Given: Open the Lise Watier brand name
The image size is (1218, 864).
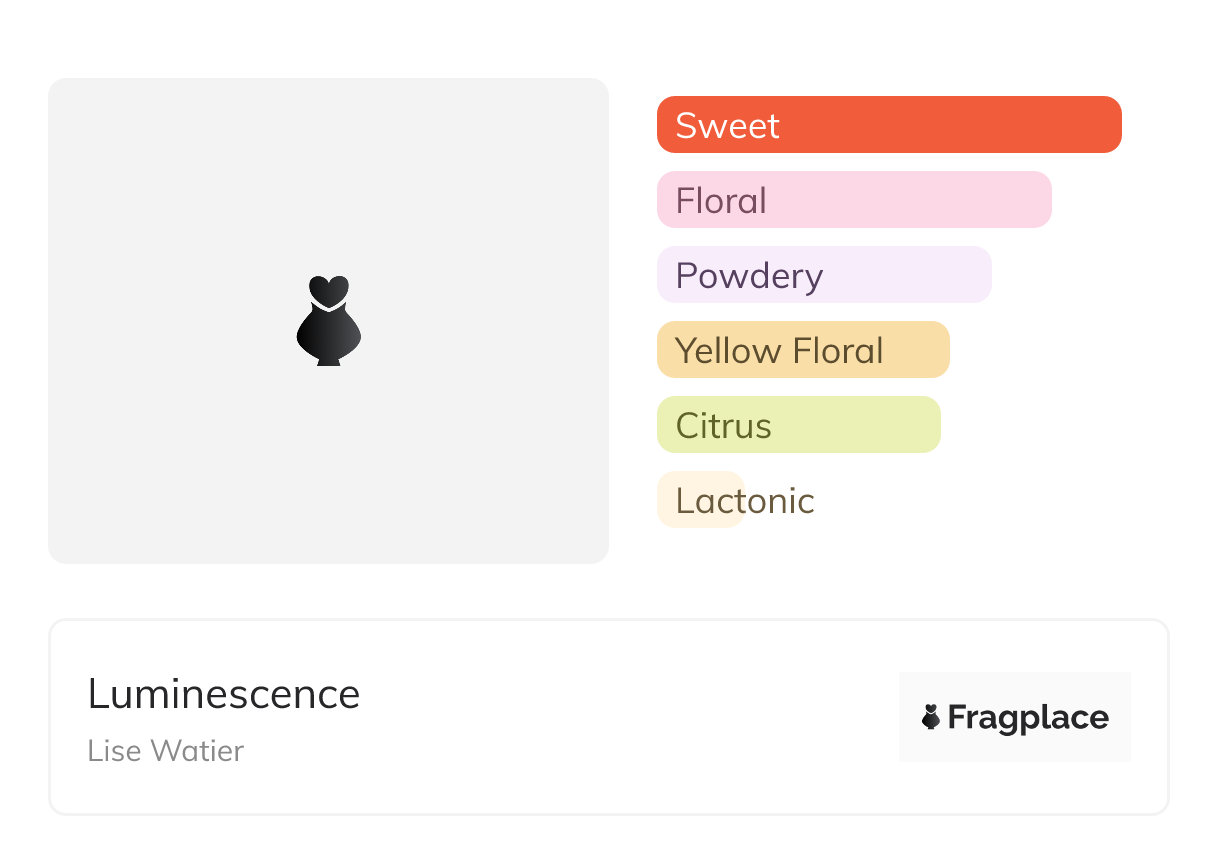Looking at the screenshot, I should (166, 751).
